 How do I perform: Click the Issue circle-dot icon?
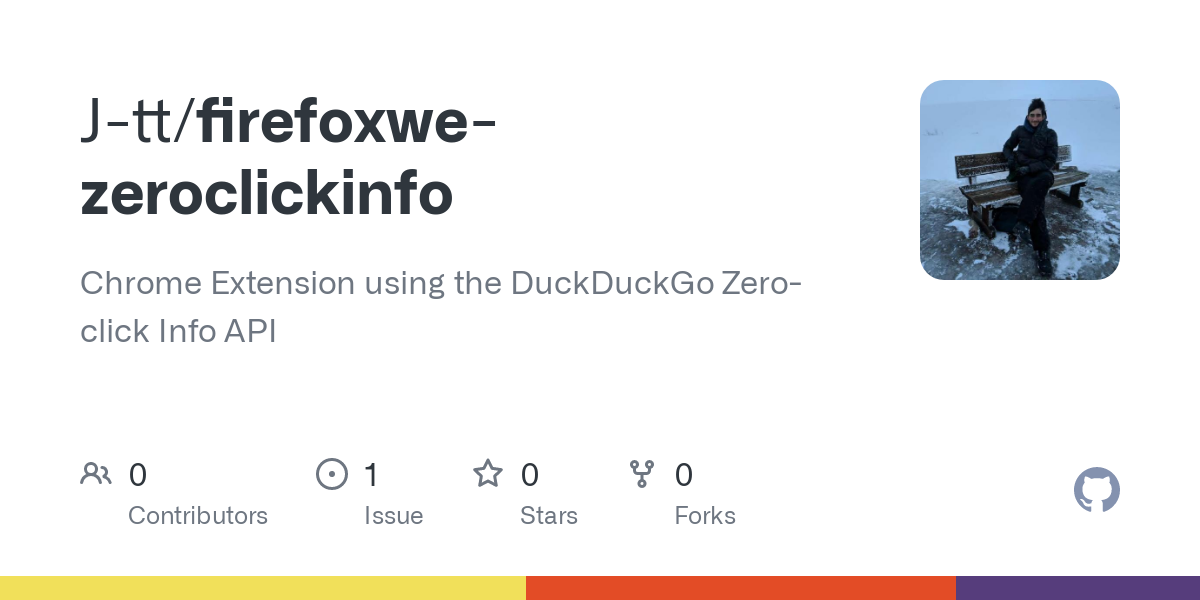point(332,474)
